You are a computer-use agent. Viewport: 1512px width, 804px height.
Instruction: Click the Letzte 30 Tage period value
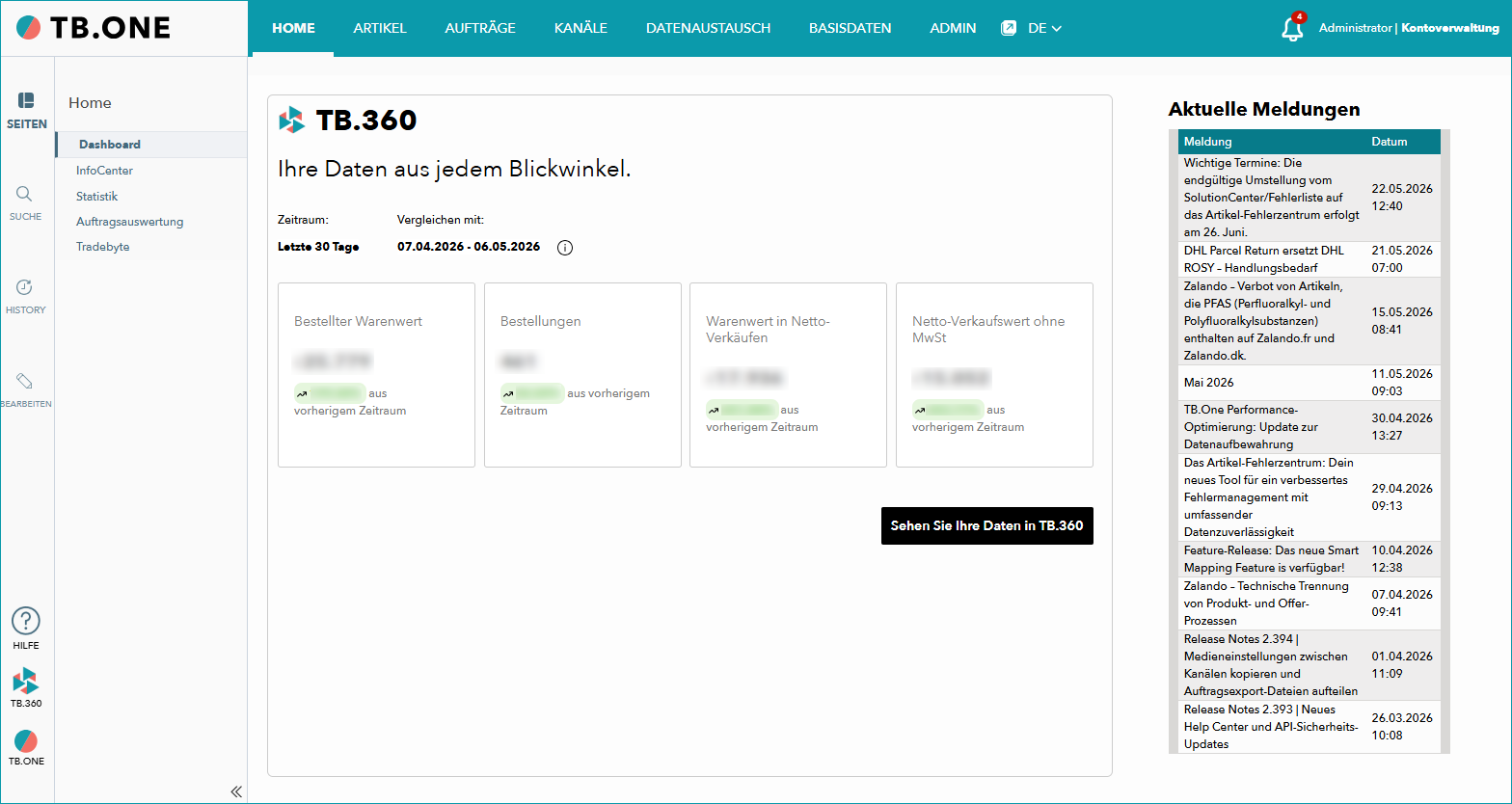(x=318, y=247)
